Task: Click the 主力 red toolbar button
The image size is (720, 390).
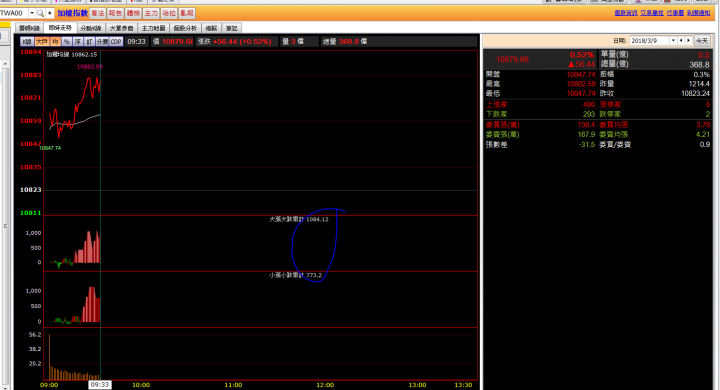Action: [x=151, y=13]
